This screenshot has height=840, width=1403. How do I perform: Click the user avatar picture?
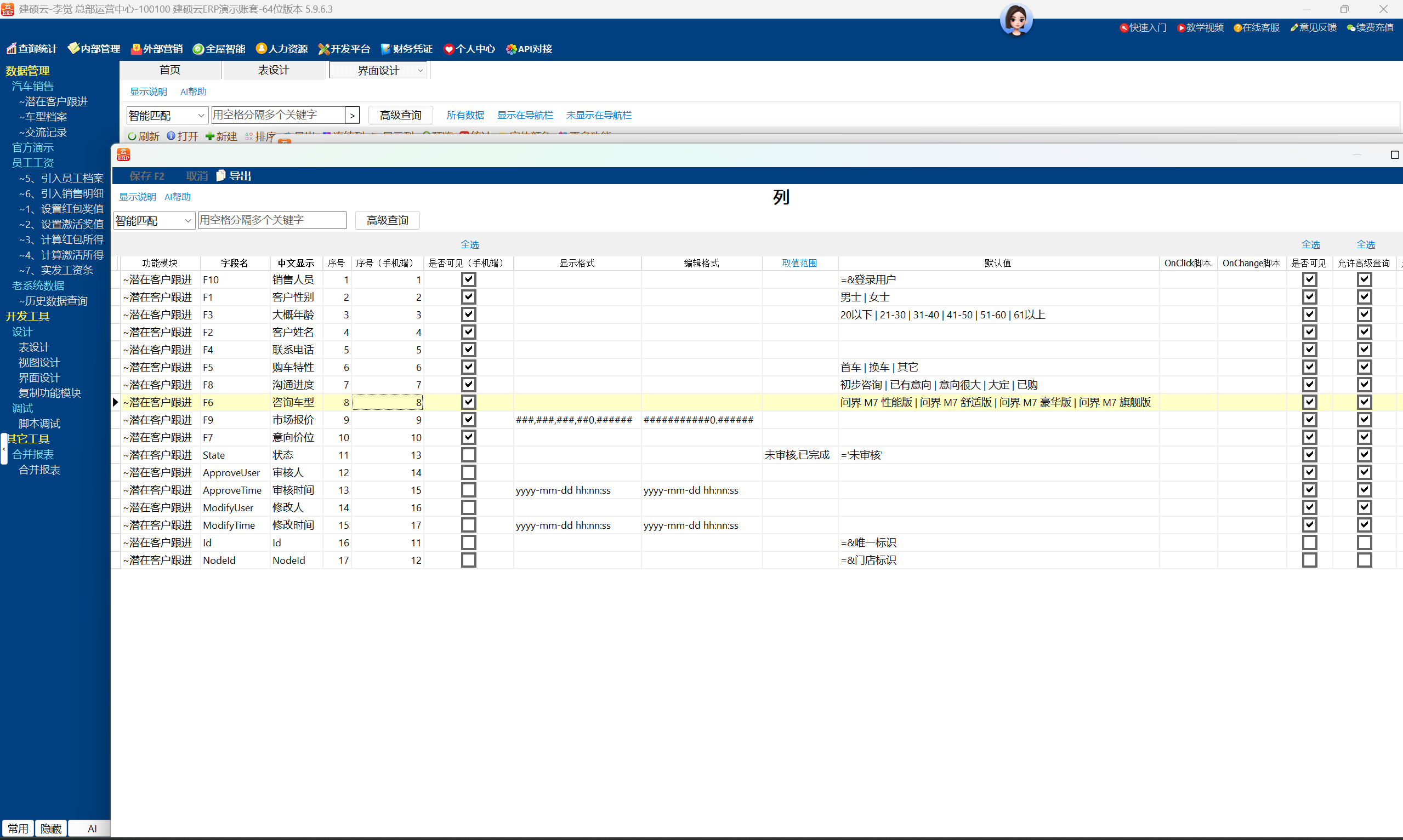coord(1016,19)
